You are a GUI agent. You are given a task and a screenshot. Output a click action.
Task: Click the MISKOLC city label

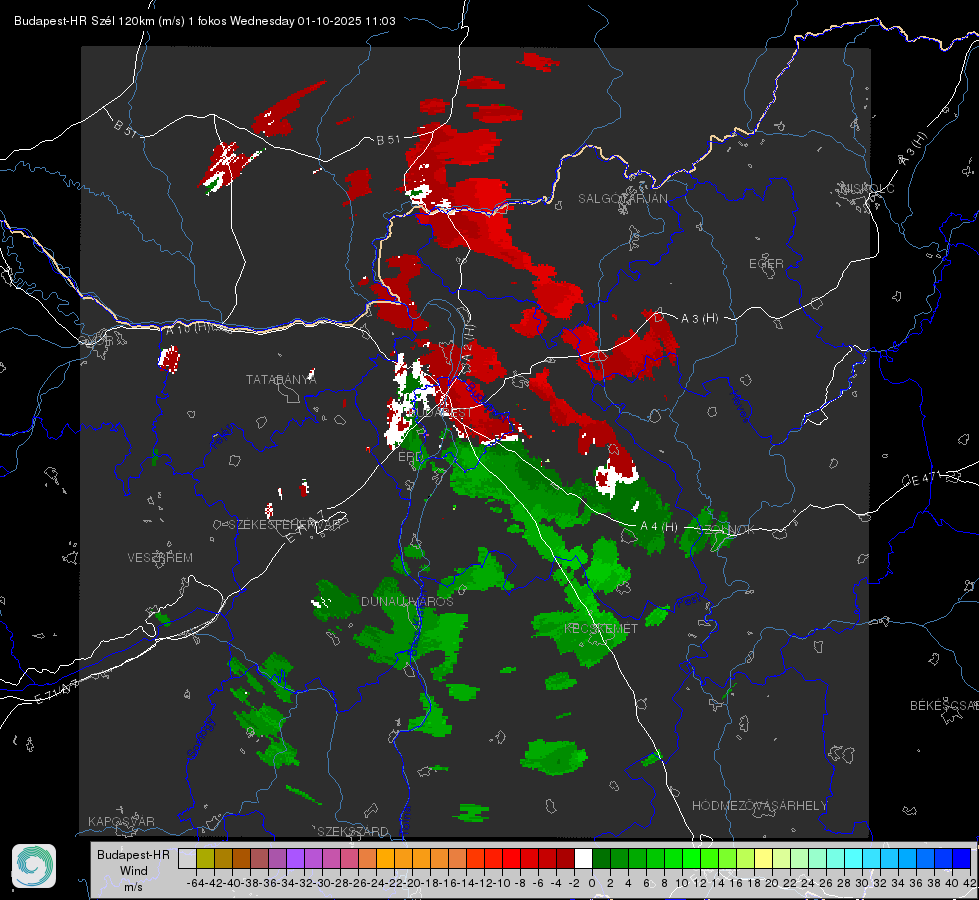(867, 189)
